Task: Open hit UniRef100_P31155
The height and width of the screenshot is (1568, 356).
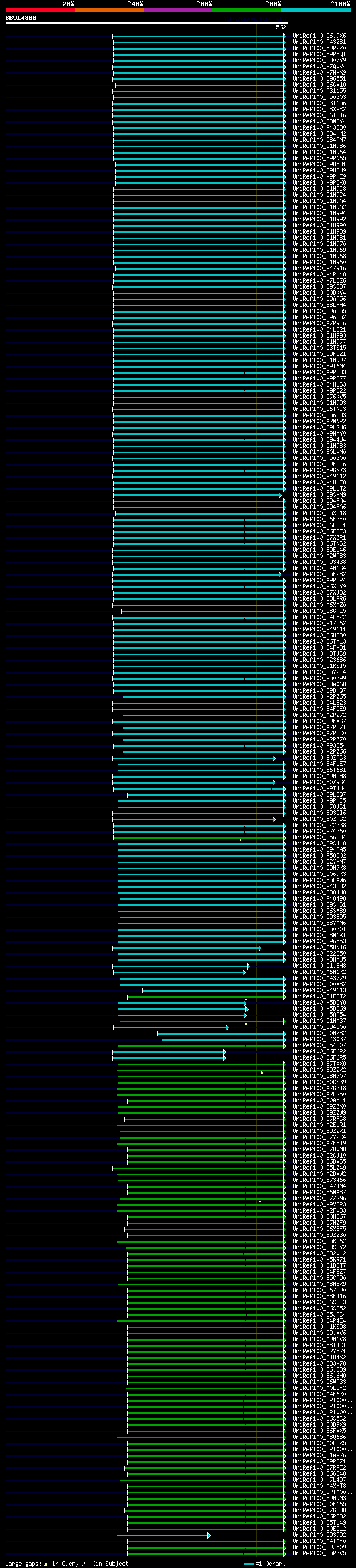Action: 319,91
